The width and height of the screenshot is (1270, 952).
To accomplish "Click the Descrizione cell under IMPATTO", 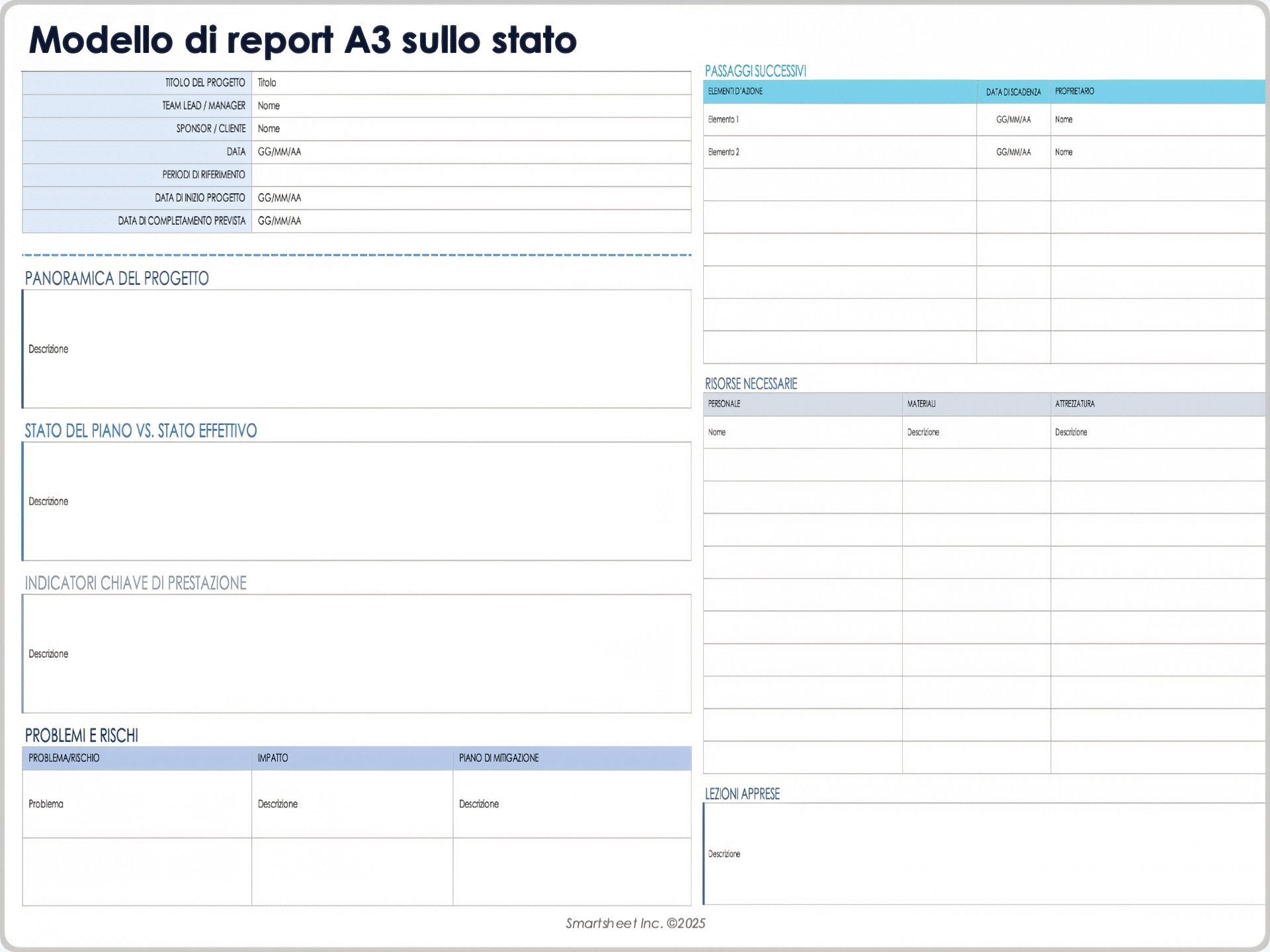I will point(351,804).
